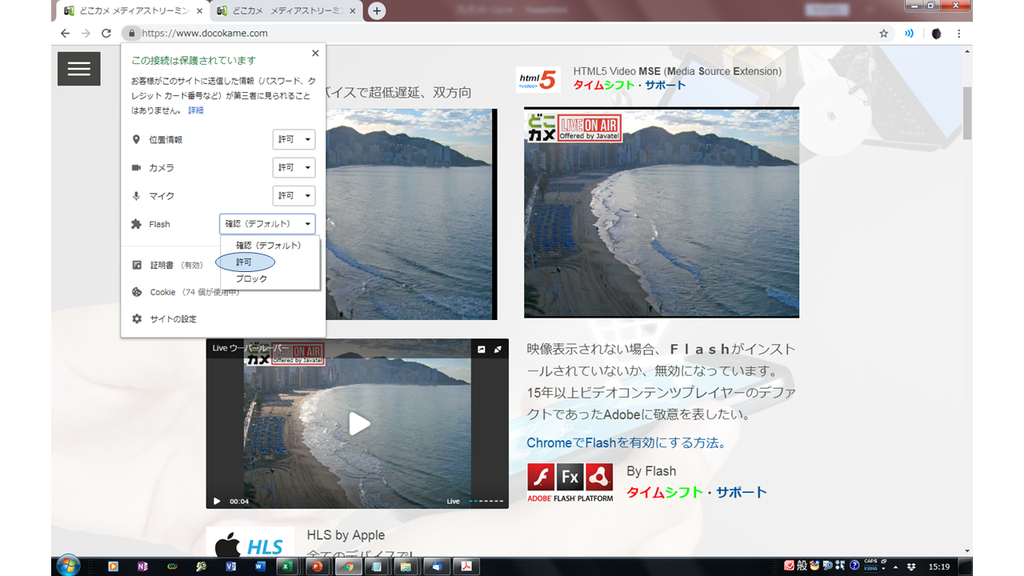Click the taskbar clock showing 15:19
The height and width of the screenshot is (576, 1024).
(939, 566)
